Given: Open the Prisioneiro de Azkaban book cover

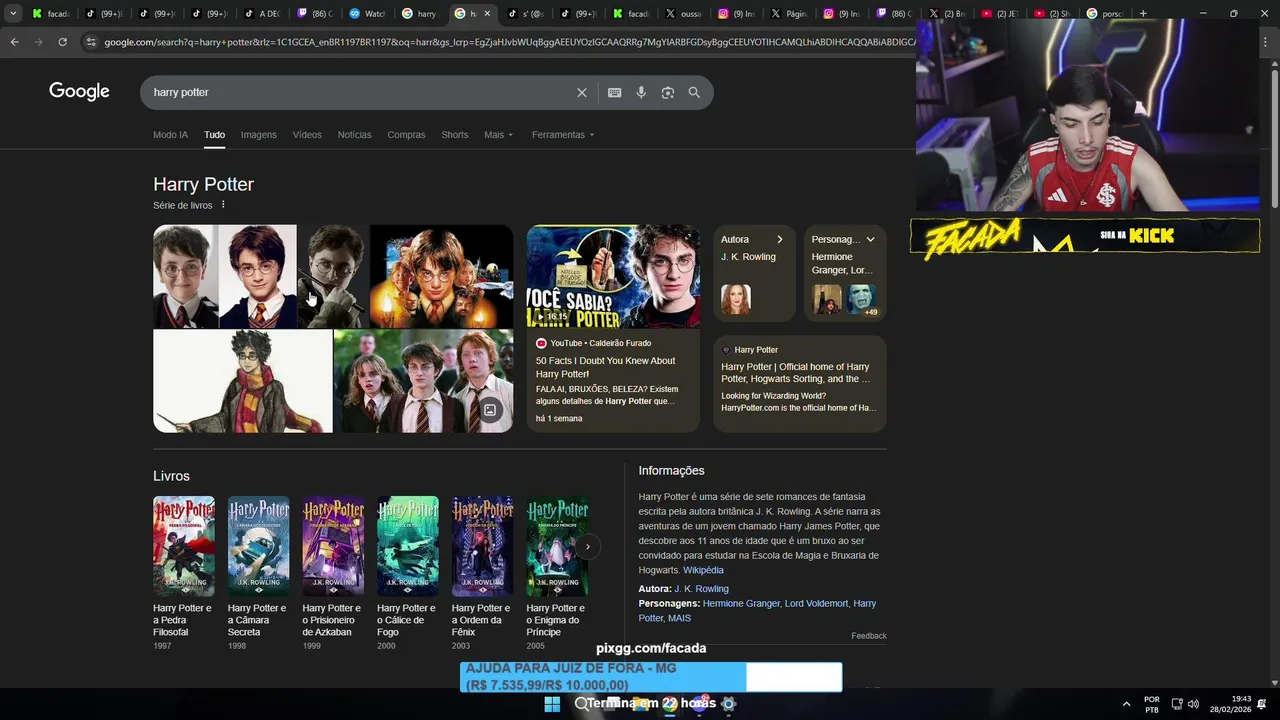Looking at the screenshot, I should pyautogui.click(x=333, y=546).
